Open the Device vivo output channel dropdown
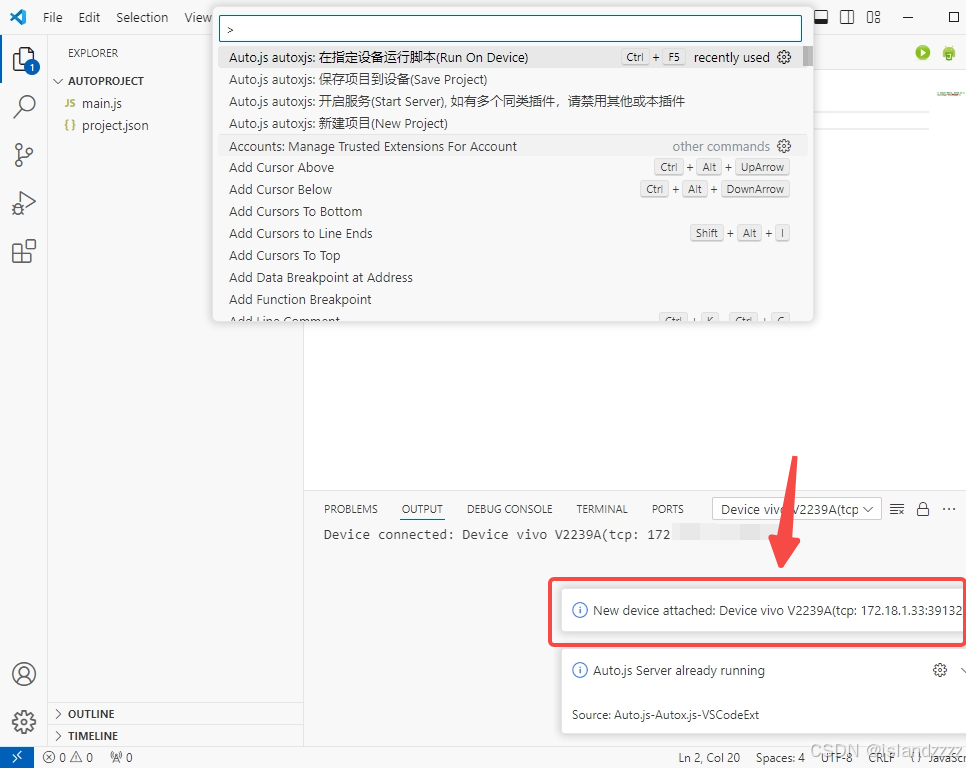The width and height of the screenshot is (966, 768). tap(797, 509)
